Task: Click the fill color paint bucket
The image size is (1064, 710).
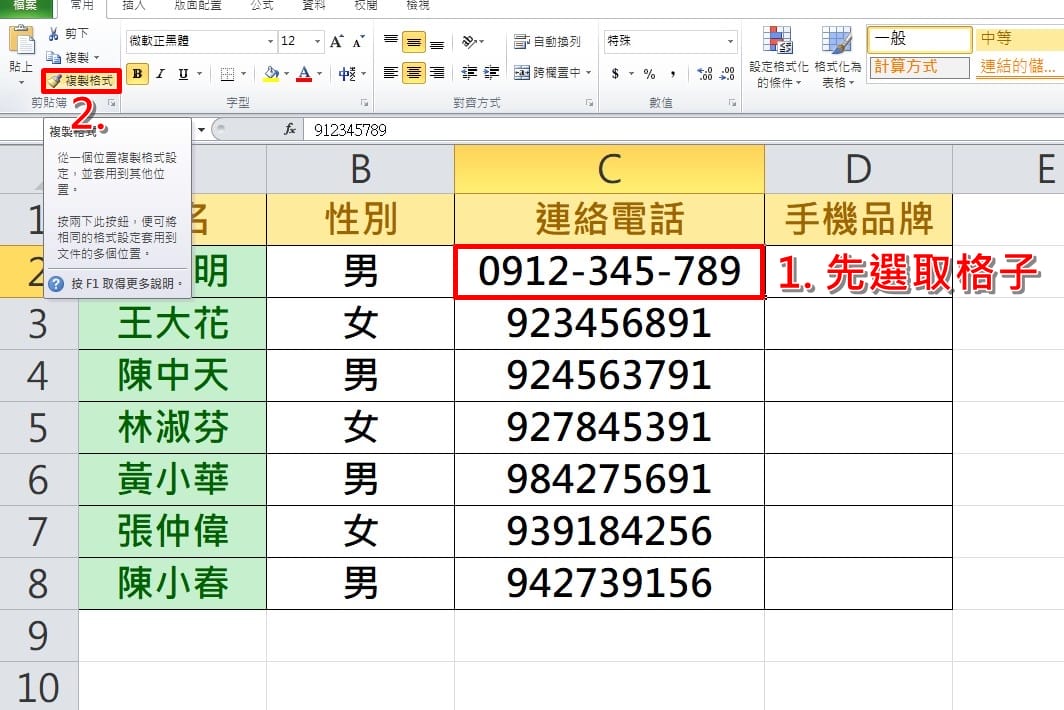Action: 271,74
